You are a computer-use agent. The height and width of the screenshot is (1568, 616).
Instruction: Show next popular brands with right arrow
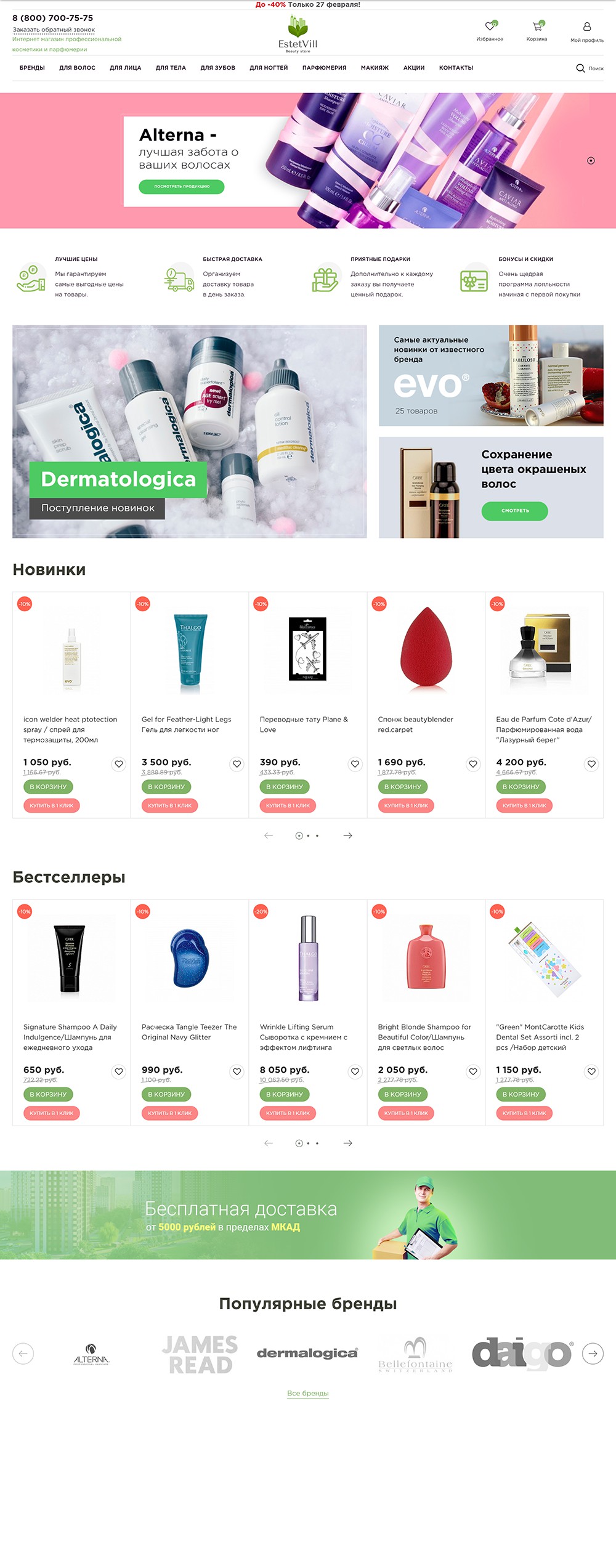(593, 1354)
